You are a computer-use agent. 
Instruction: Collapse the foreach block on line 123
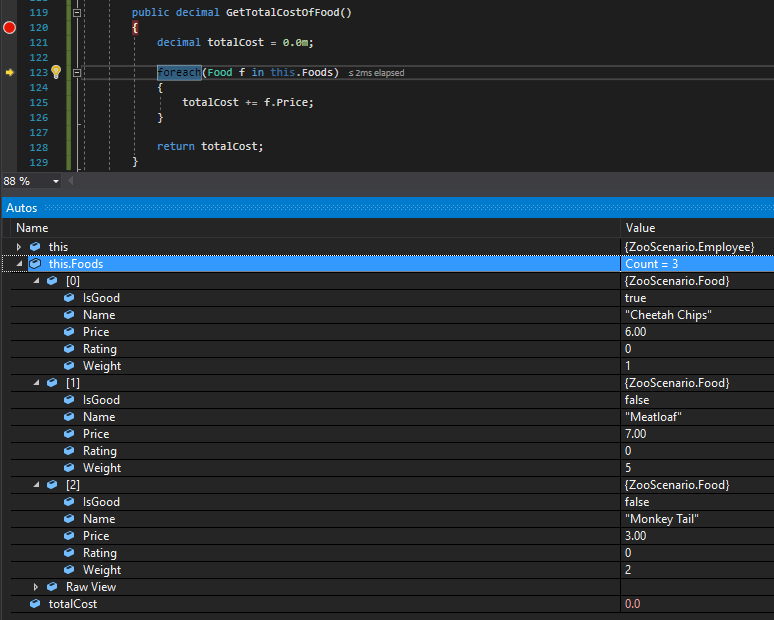77,72
